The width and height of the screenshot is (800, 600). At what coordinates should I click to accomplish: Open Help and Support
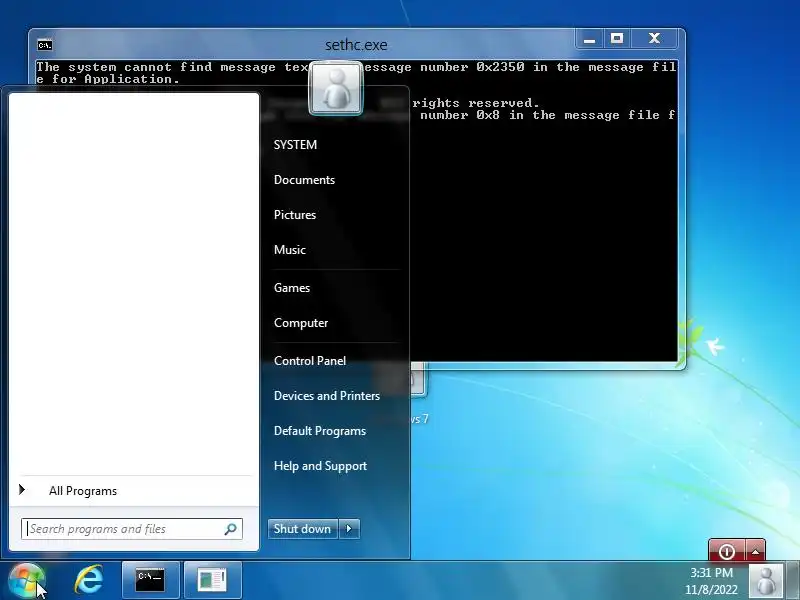point(320,466)
